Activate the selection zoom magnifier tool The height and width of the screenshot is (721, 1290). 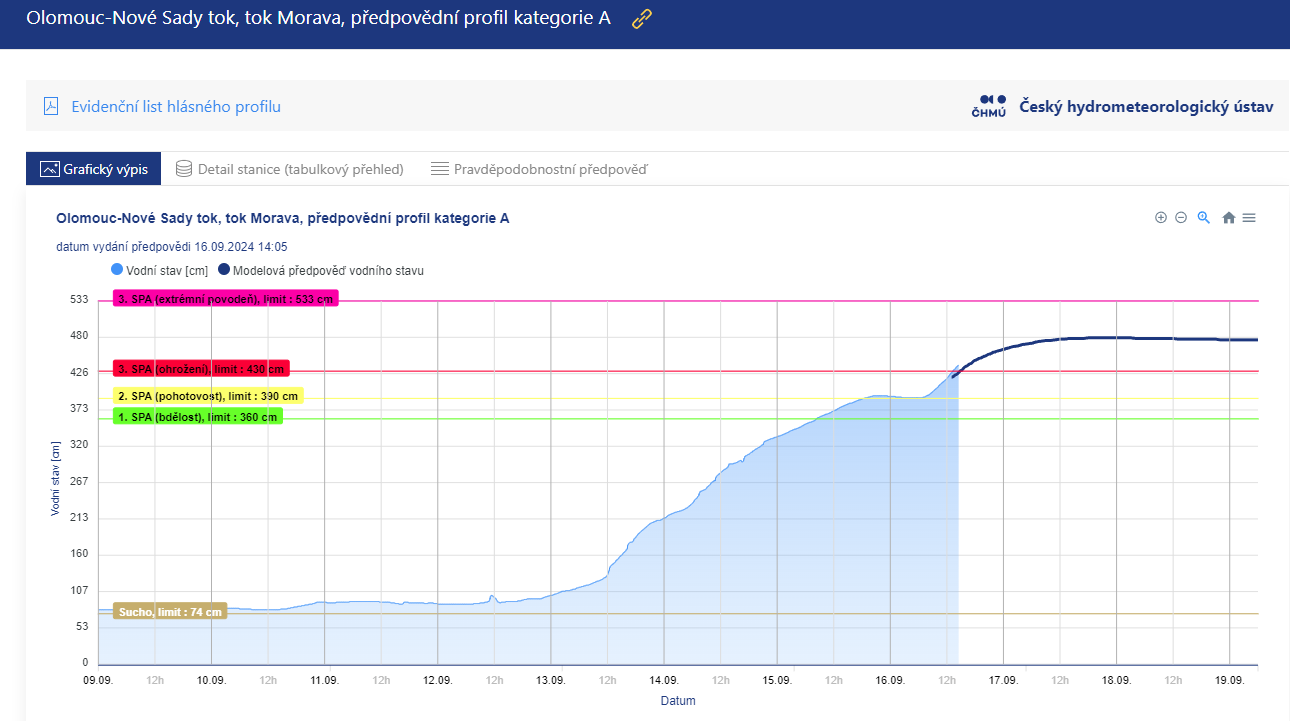point(1204,218)
